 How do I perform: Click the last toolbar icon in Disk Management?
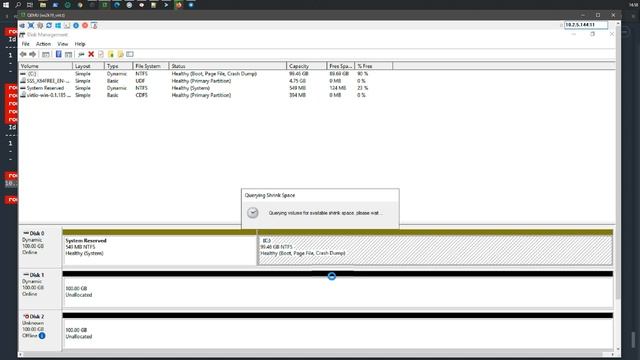[130, 54]
